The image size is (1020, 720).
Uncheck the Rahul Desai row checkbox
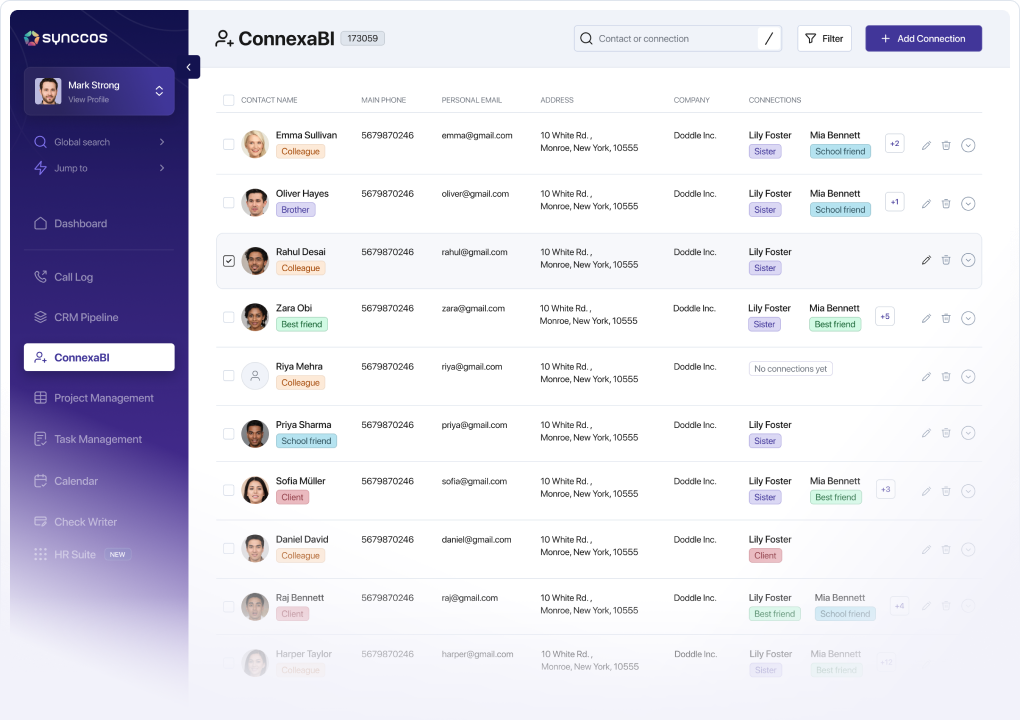click(x=229, y=261)
